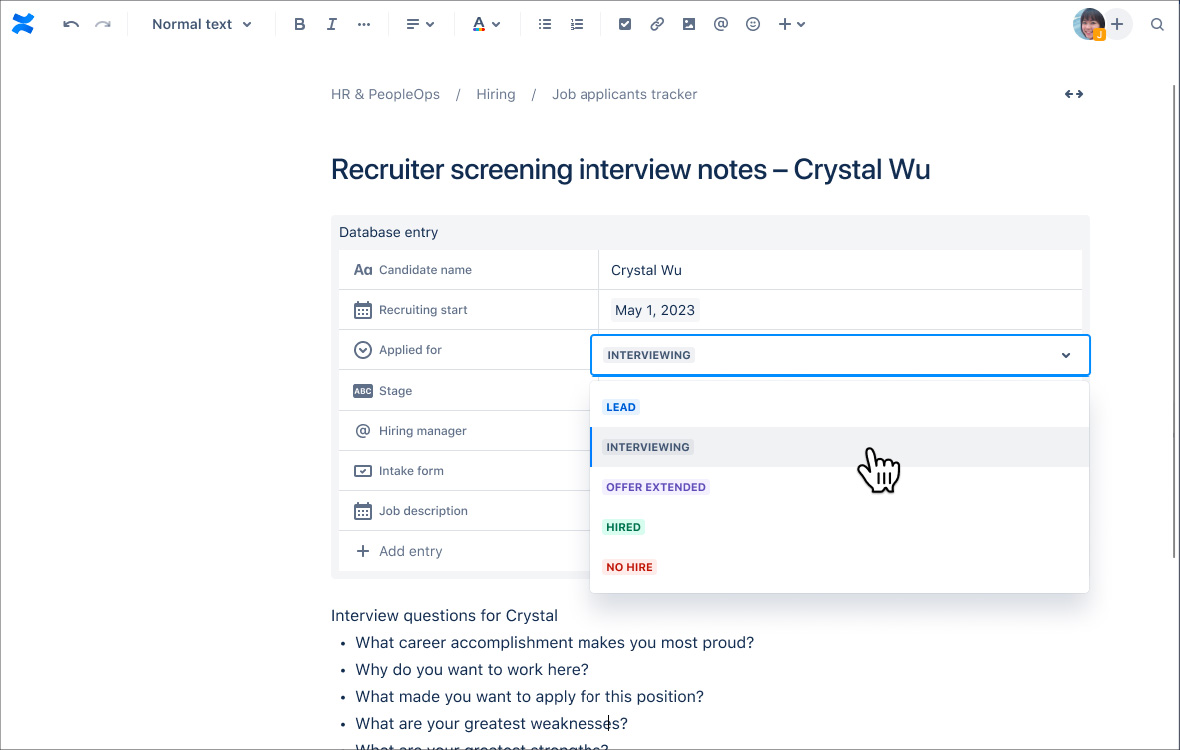Expand the text alignment dropdown

tap(420, 24)
